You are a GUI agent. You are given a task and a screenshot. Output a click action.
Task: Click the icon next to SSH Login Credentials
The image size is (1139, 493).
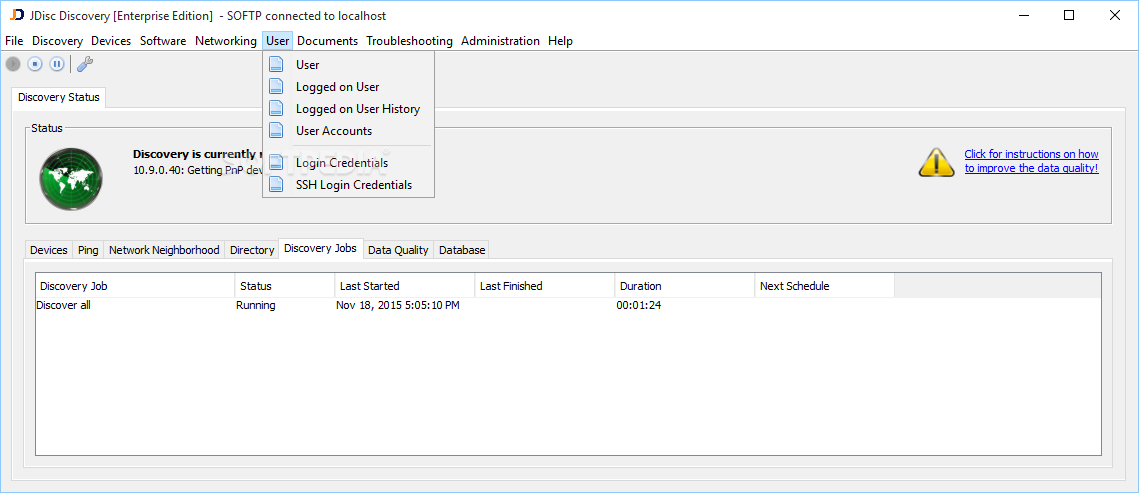pyautogui.click(x=276, y=184)
